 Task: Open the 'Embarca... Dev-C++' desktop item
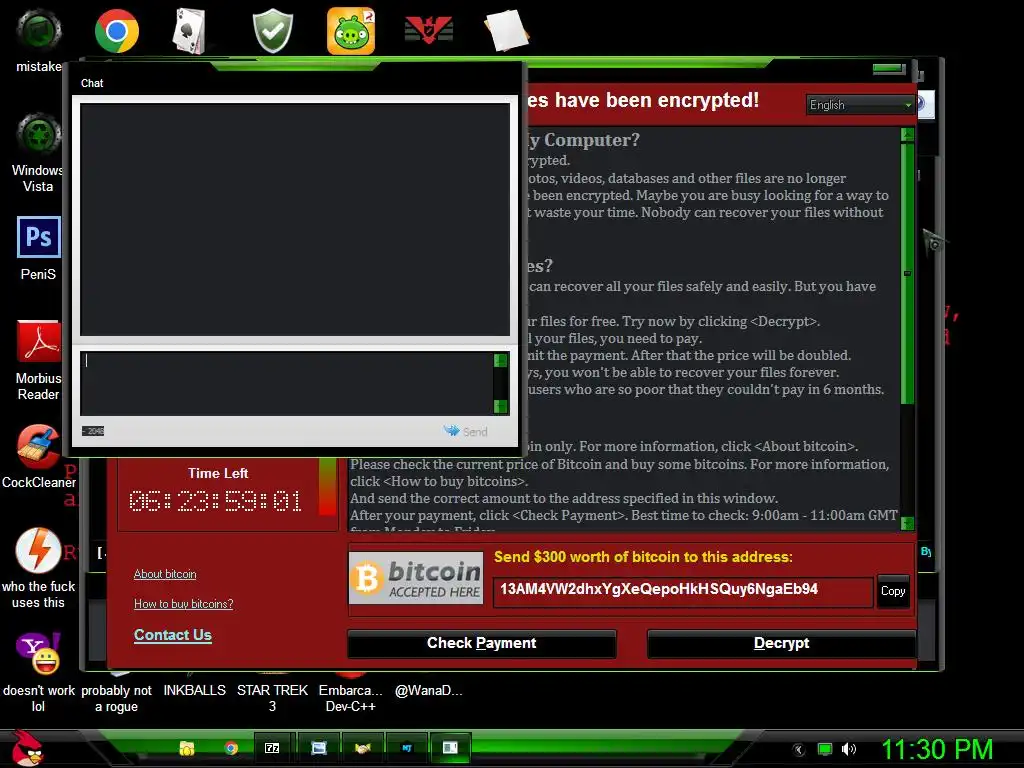coord(351,698)
